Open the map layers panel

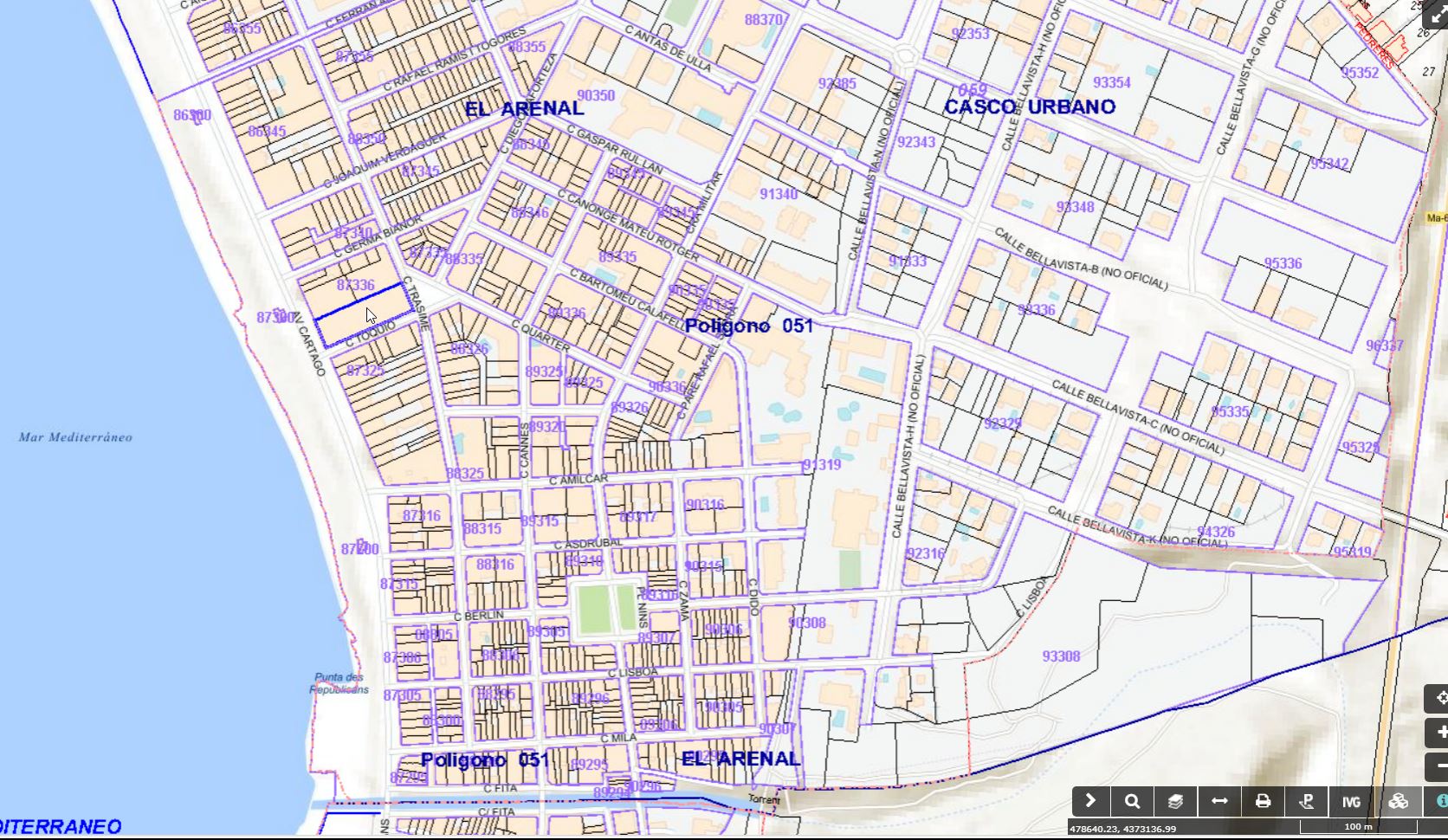tap(1175, 801)
